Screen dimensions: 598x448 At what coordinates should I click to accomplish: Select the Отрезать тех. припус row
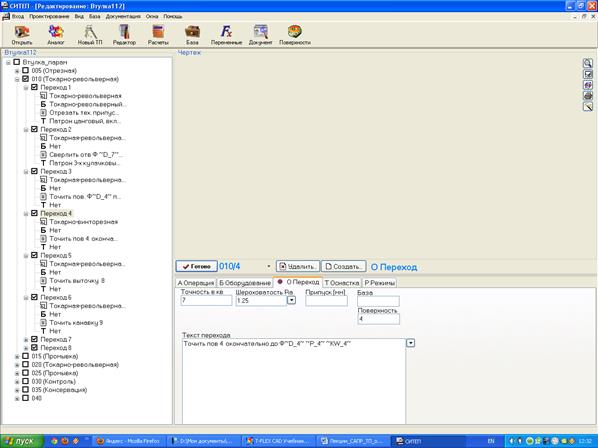pyautogui.click(x=80, y=112)
